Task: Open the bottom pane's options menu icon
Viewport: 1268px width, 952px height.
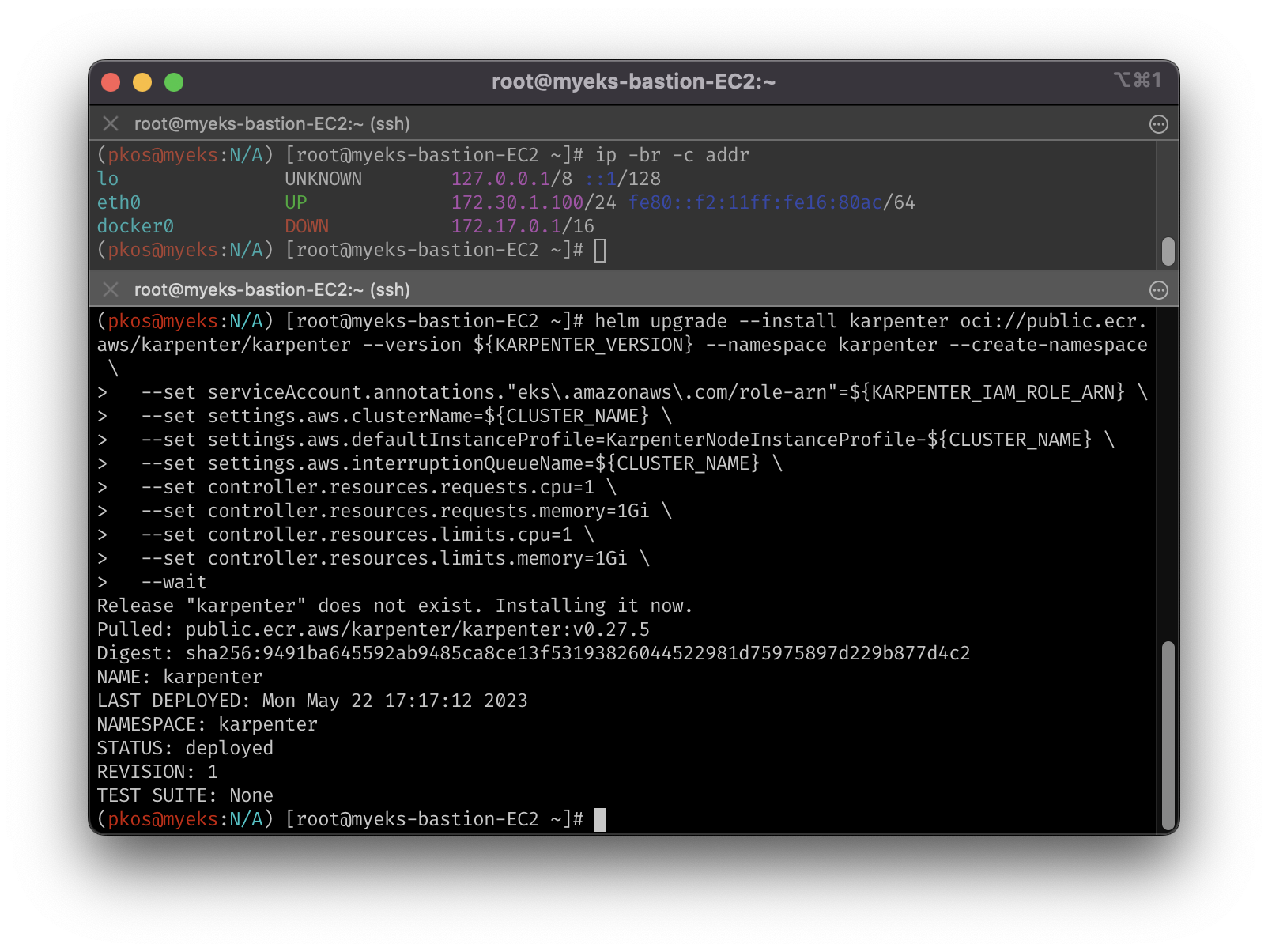Action: click(1159, 290)
